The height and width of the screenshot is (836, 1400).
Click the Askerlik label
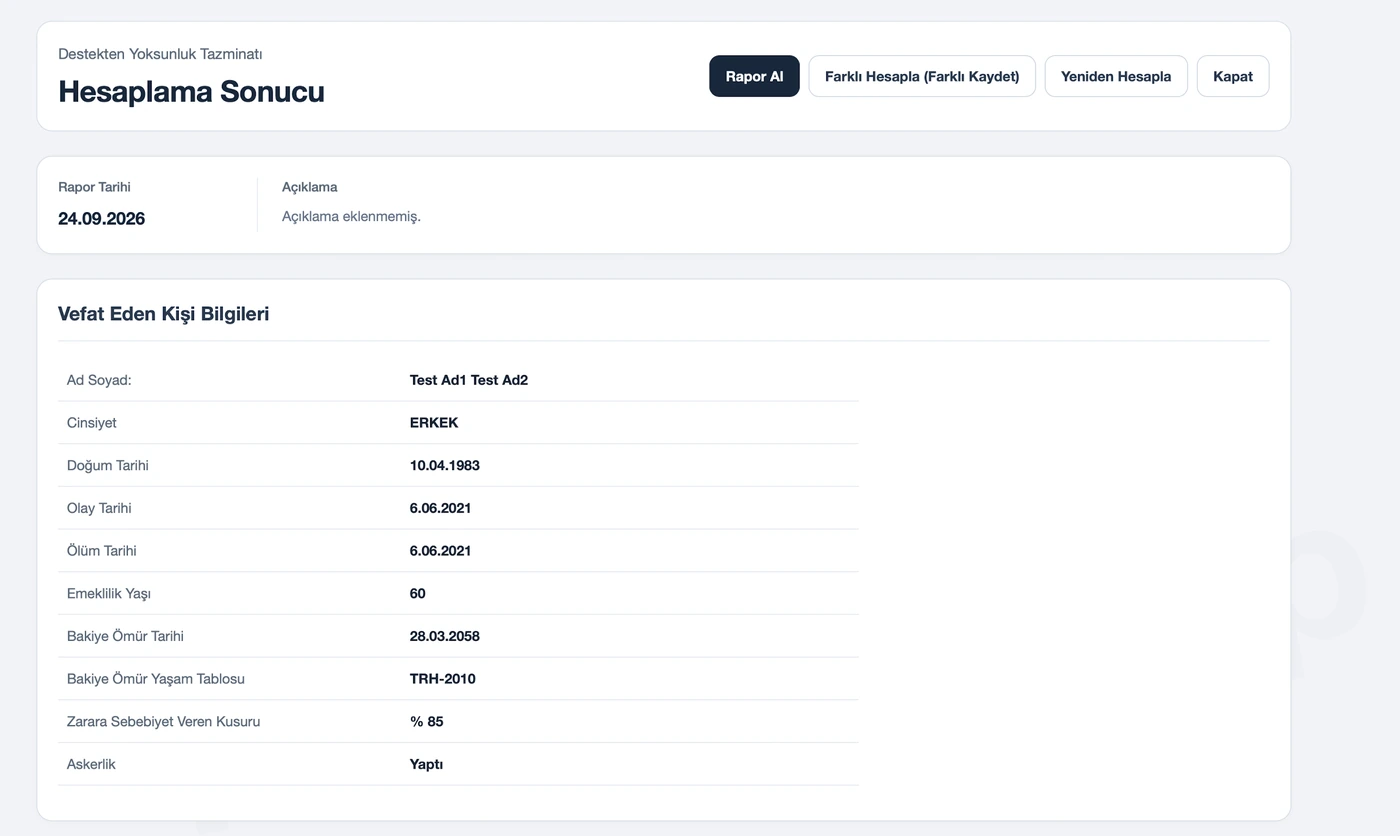(91, 764)
